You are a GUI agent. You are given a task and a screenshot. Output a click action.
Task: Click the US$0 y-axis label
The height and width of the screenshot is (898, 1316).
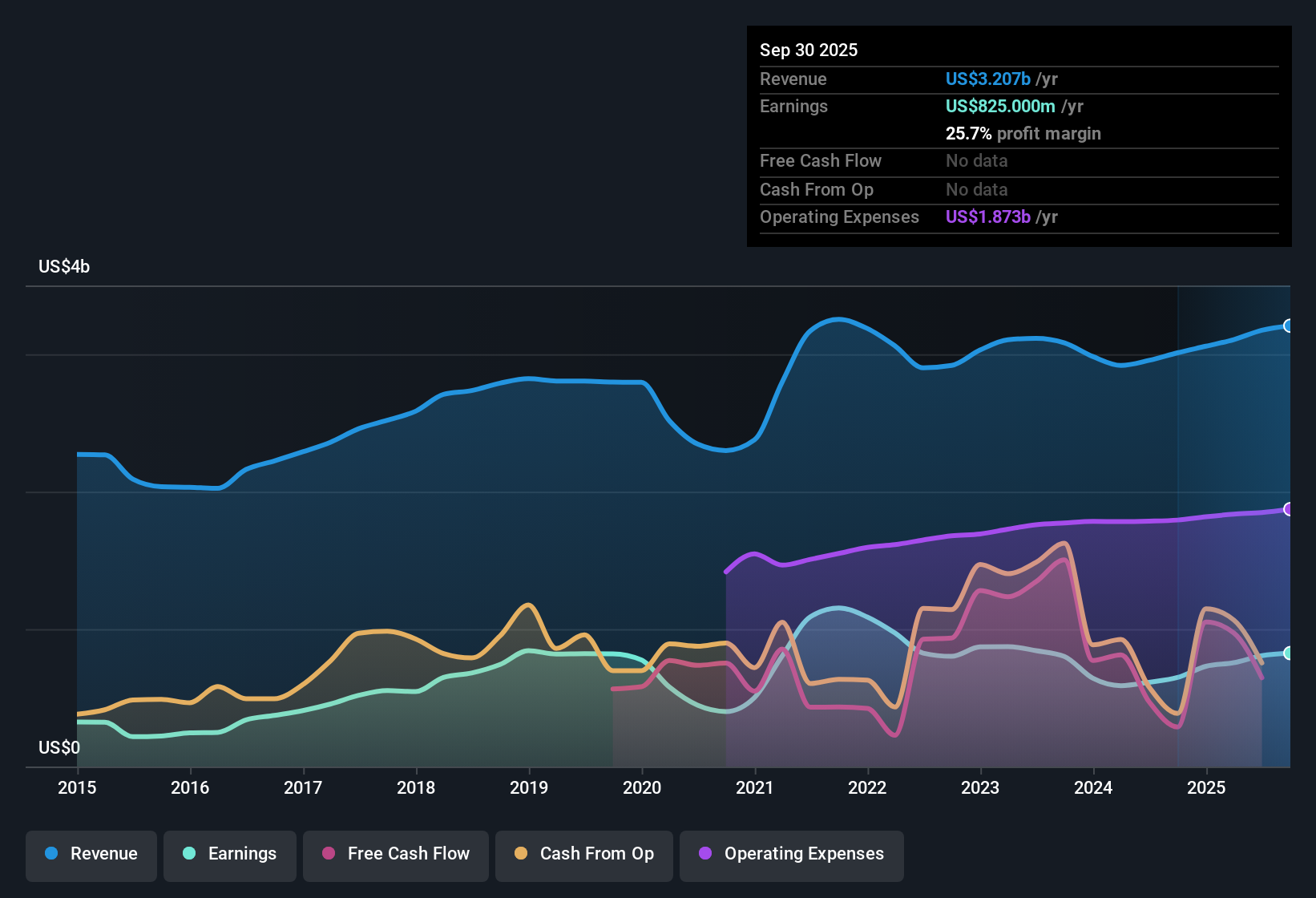click(59, 748)
